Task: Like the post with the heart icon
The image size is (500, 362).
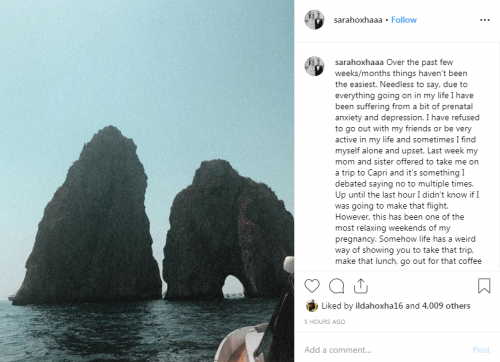Action: 312,286
